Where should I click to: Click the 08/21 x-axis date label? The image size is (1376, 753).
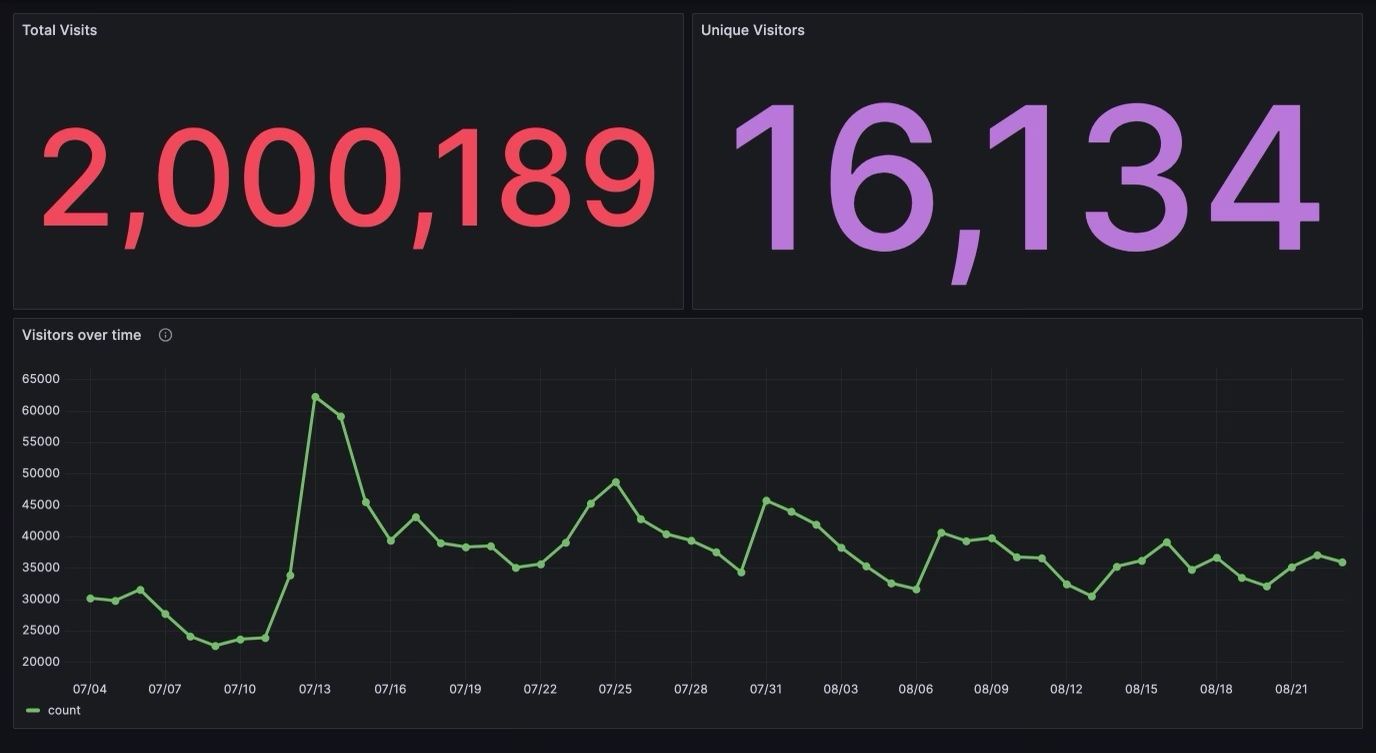coord(1291,689)
